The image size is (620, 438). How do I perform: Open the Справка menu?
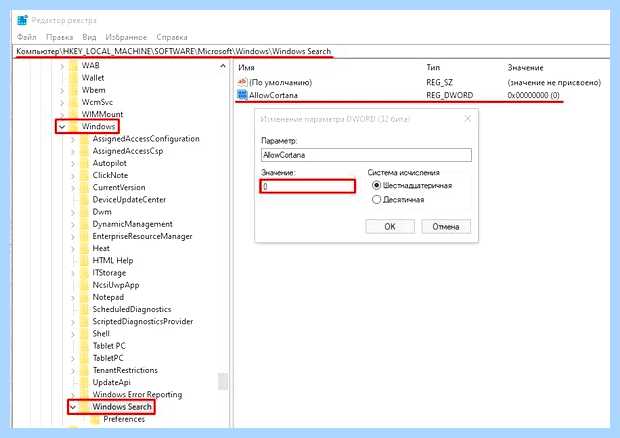[x=172, y=37]
